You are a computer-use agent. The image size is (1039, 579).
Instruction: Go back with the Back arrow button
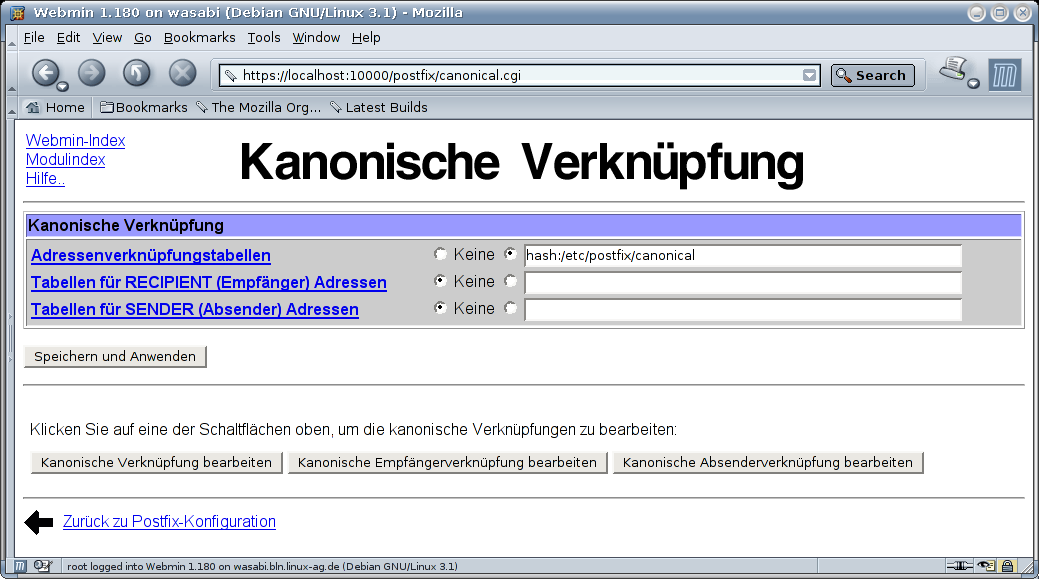click(x=45, y=73)
